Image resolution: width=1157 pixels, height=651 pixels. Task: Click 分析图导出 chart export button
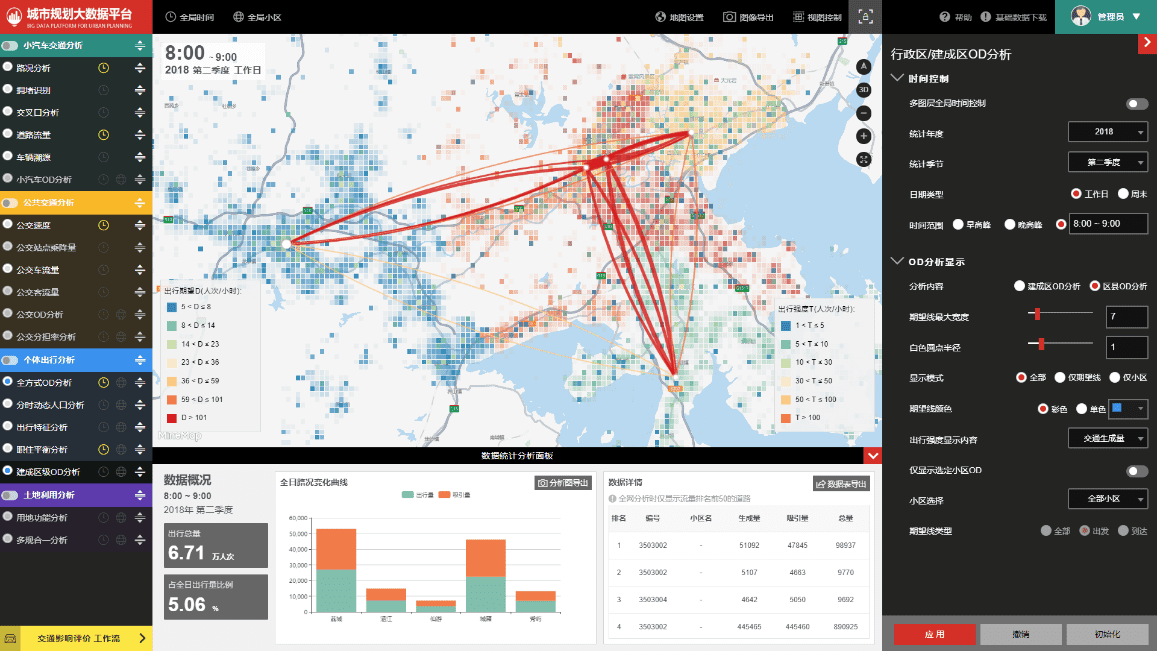click(563, 483)
